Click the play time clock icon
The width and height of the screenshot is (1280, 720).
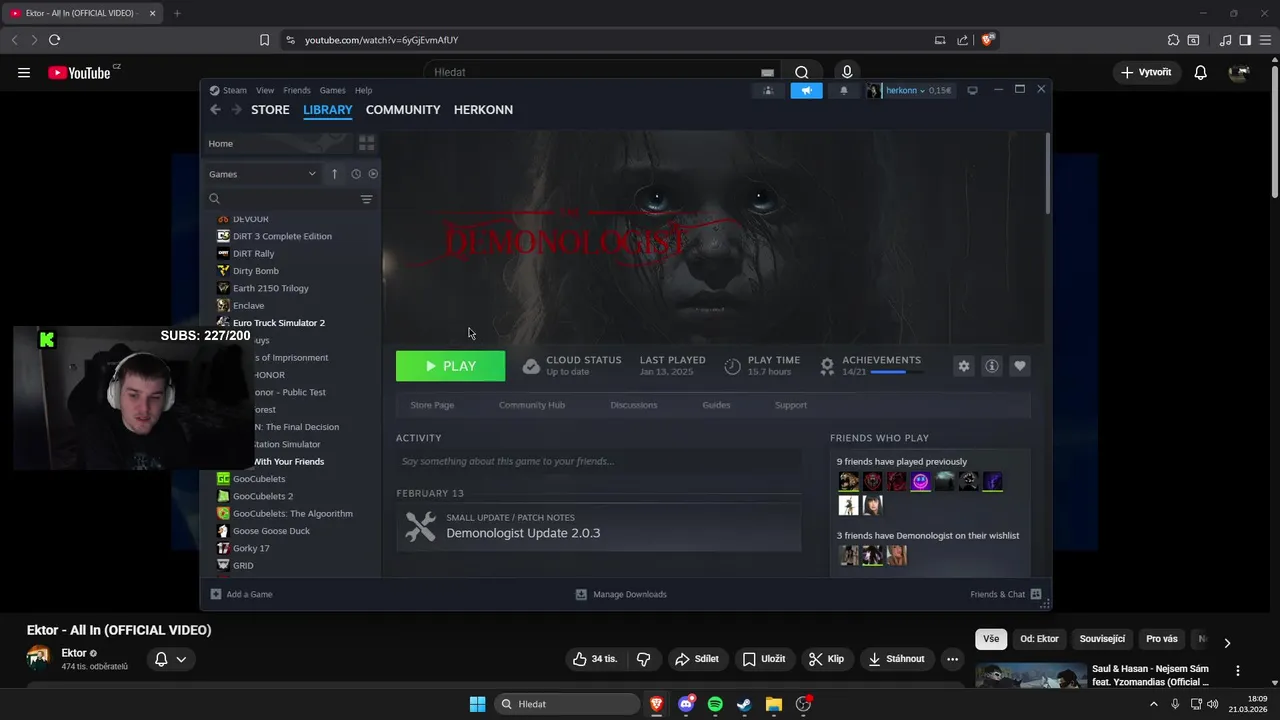click(x=732, y=366)
